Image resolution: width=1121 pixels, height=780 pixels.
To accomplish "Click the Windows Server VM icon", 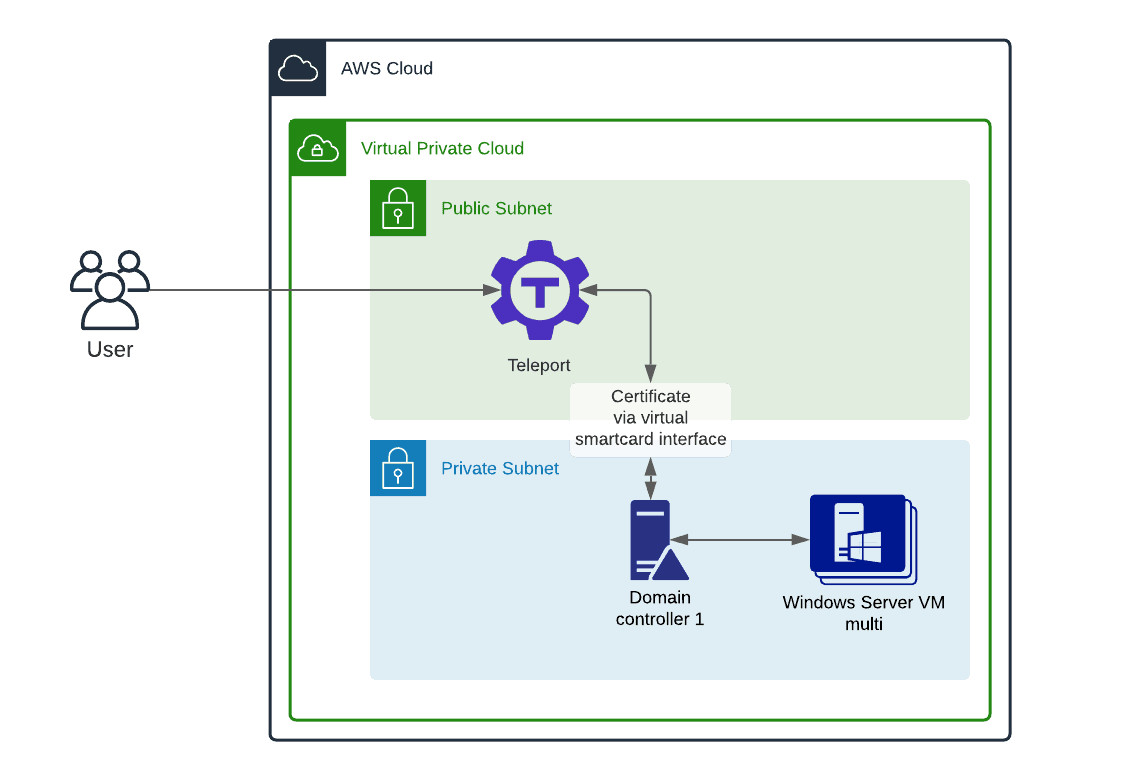I will pyautogui.click(x=862, y=539).
